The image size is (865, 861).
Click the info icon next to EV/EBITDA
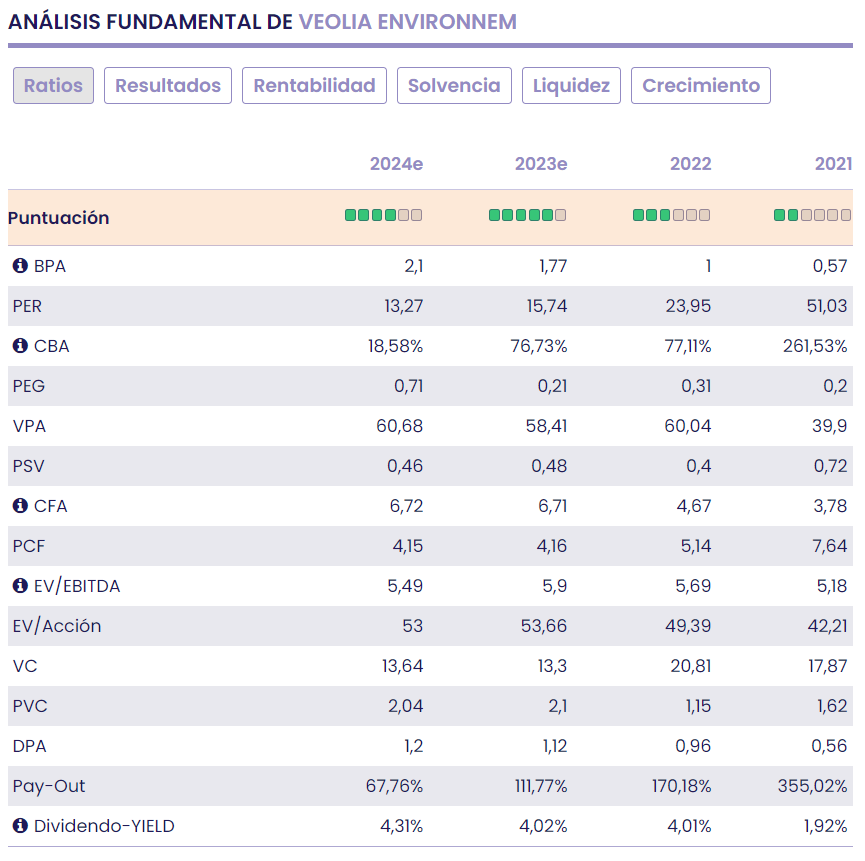pos(20,586)
